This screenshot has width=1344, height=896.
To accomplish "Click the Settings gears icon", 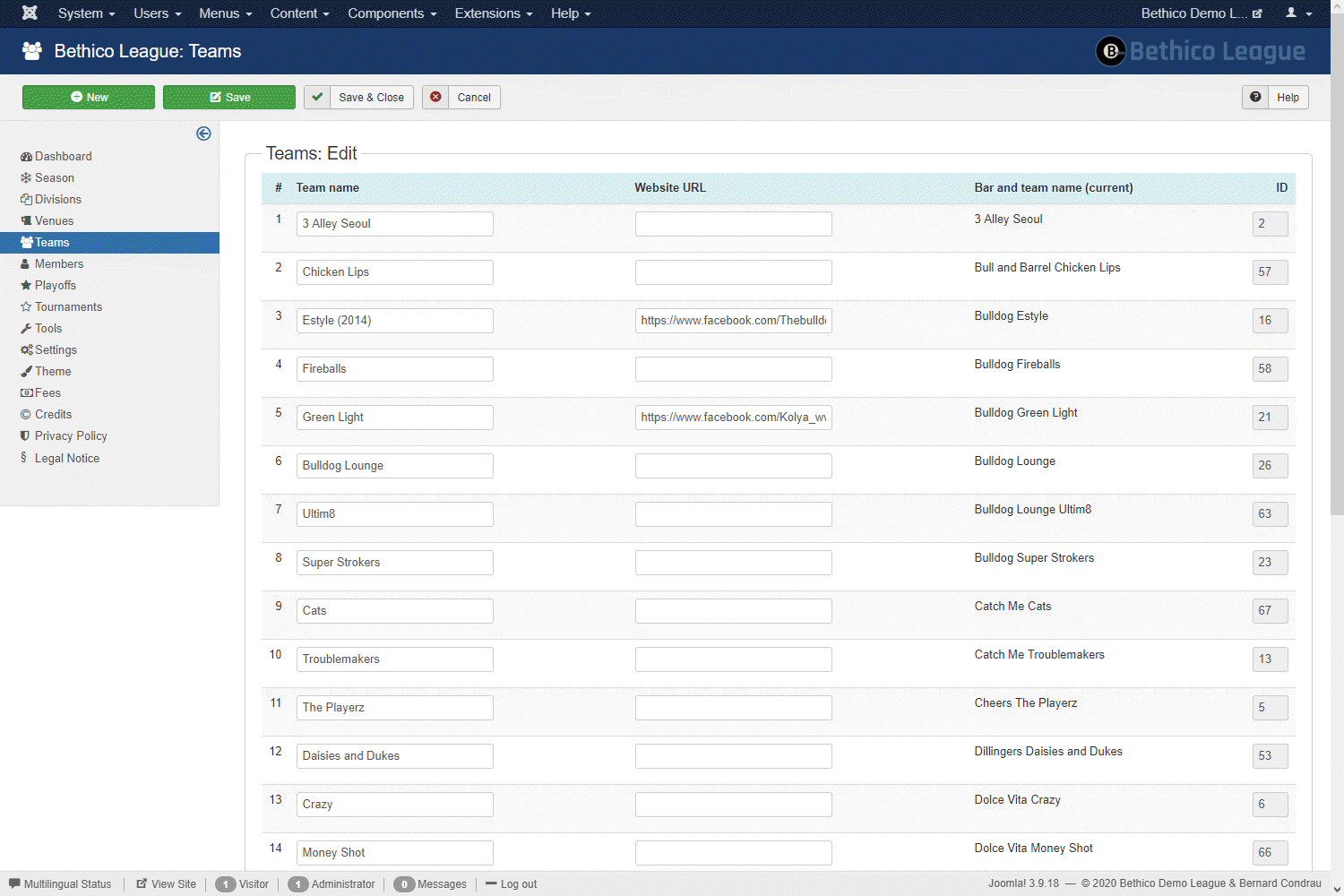I will 26,350.
